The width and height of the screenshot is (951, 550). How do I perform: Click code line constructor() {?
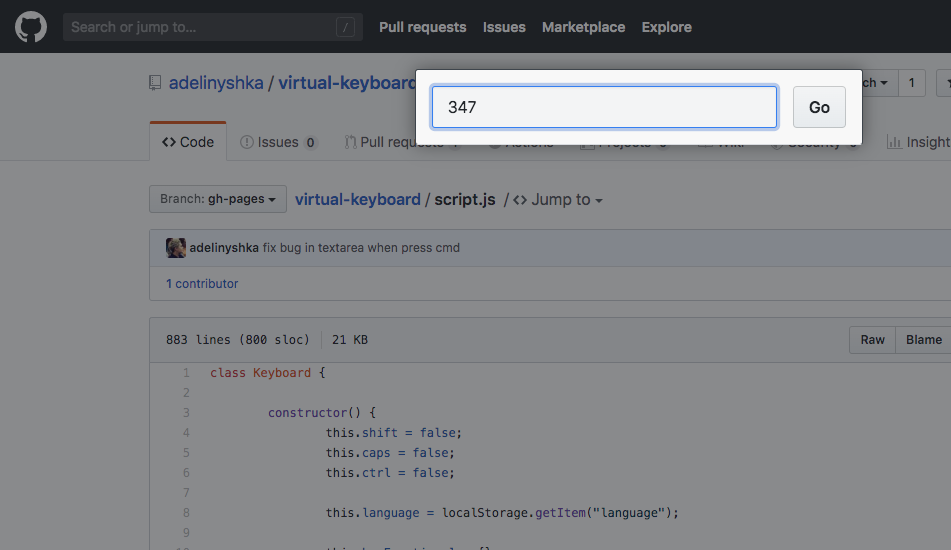tap(321, 413)
